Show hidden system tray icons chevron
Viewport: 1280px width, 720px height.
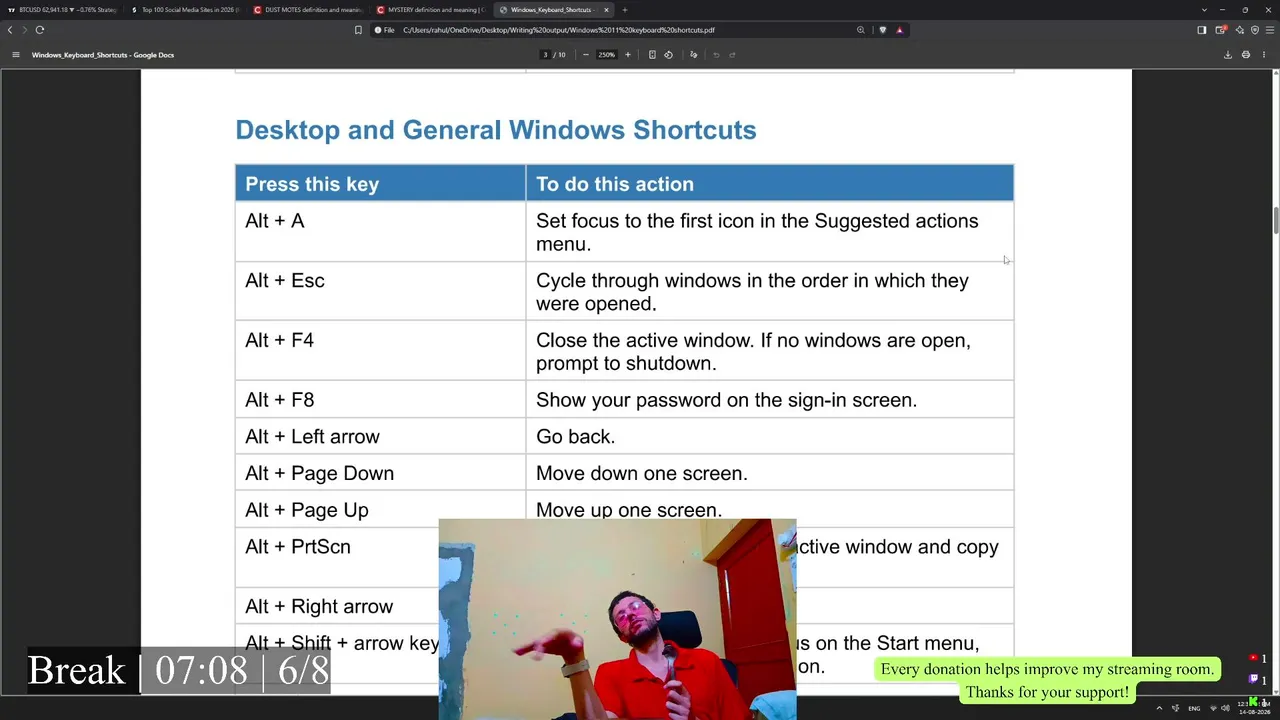pyautogui.click(x=1159, y=708)
